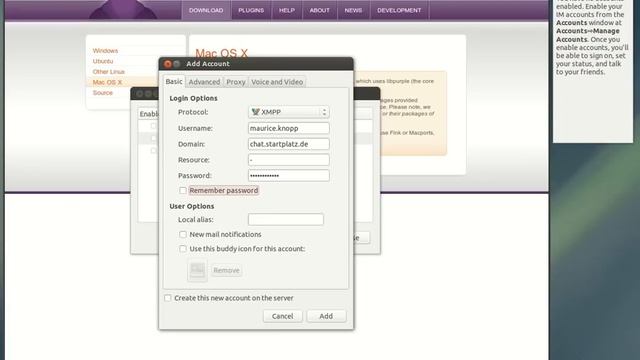Image resolution: width=640 pixels, height=360 pixels.
Task: Click the Local alias input field
Action: [x=286, y=219]
